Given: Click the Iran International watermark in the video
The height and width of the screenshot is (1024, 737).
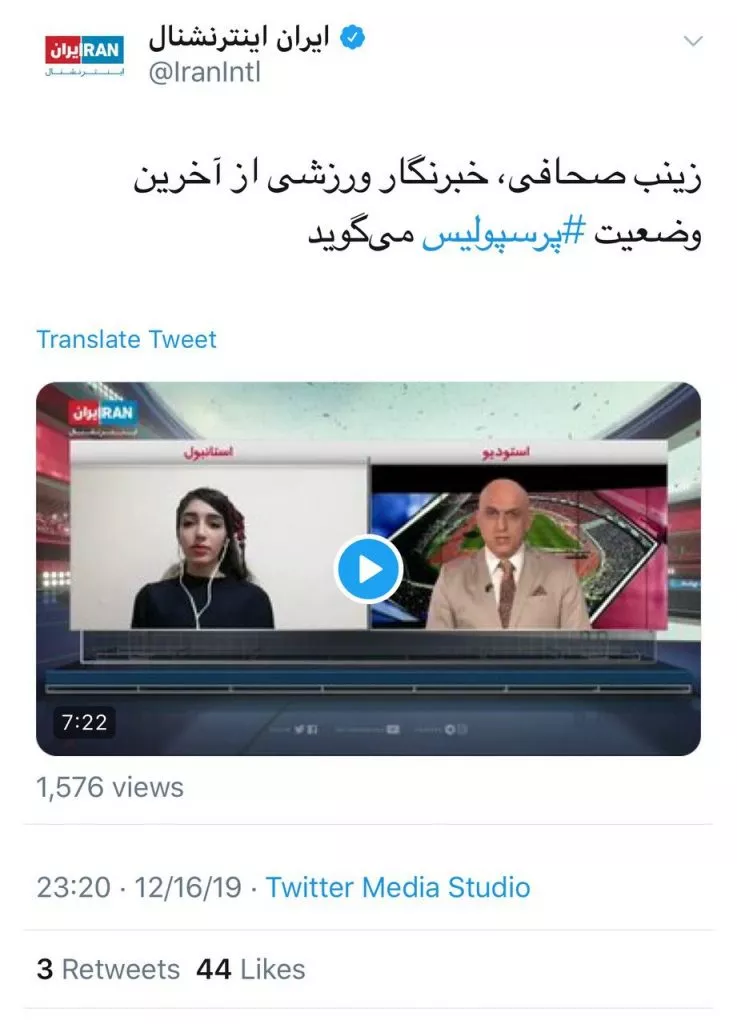Looking at the screenshot, I should tap(102, 416).
